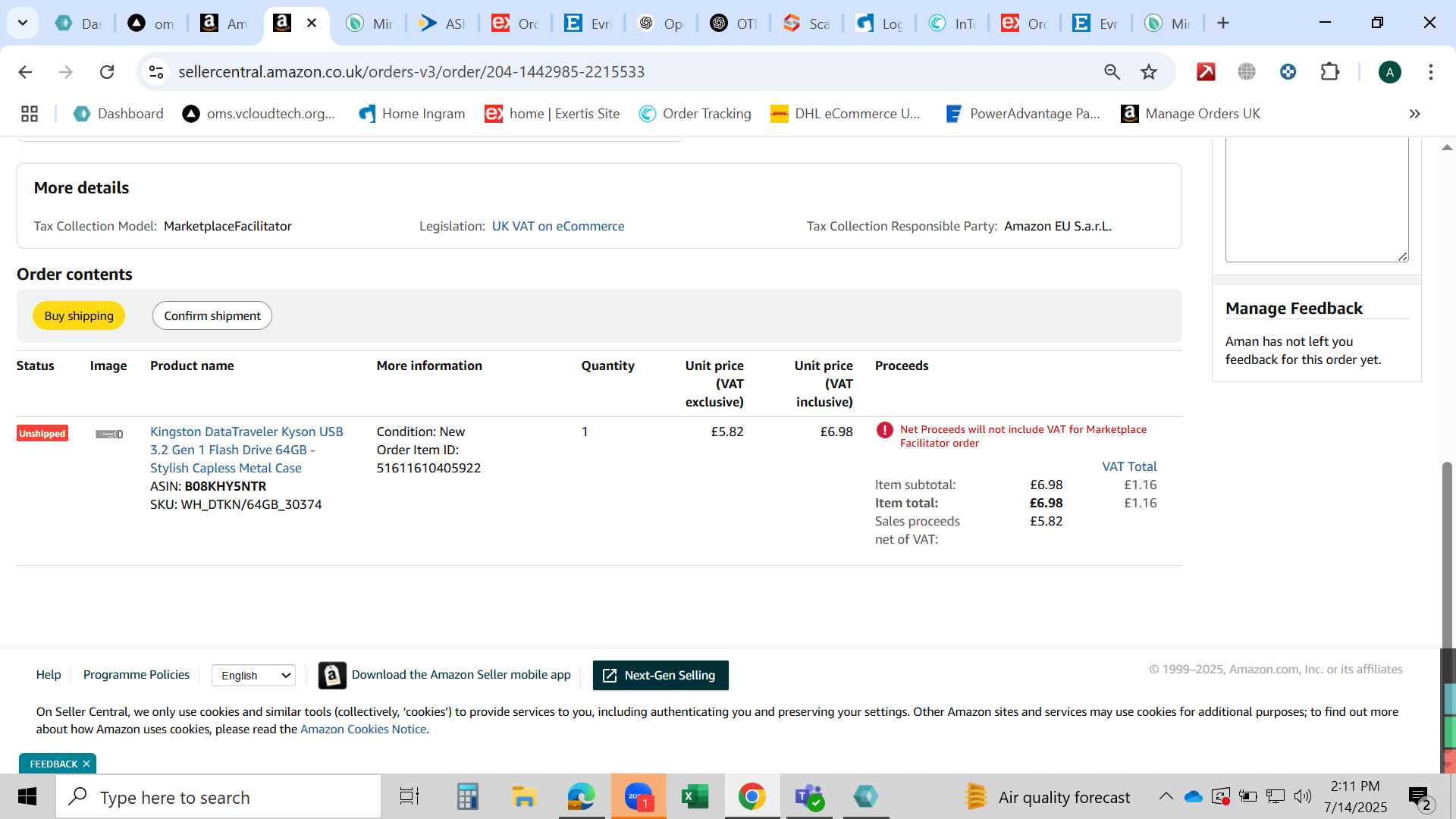Click inside the seller notes text area
The image size is (1456, 819).
click(x=1316, y=199)
